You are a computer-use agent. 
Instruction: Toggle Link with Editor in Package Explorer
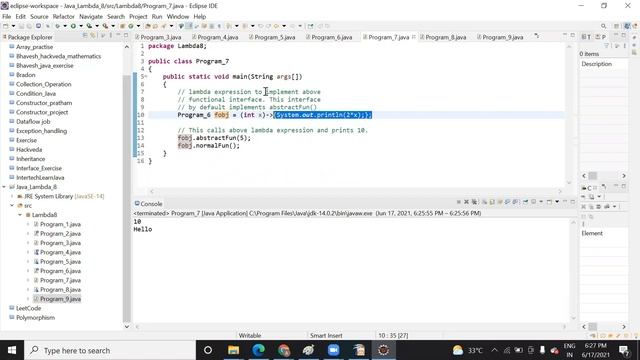[x=93, y=36]
